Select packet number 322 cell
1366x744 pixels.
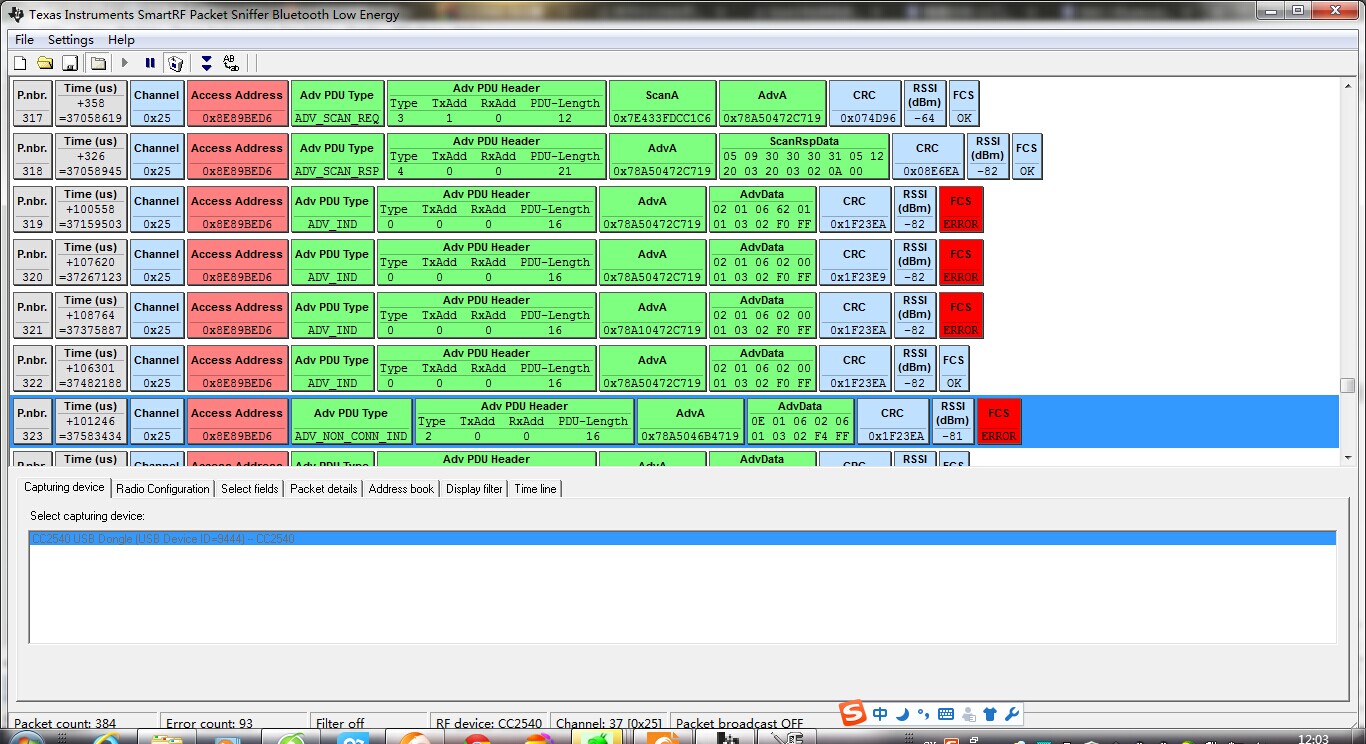coord(33,368)
